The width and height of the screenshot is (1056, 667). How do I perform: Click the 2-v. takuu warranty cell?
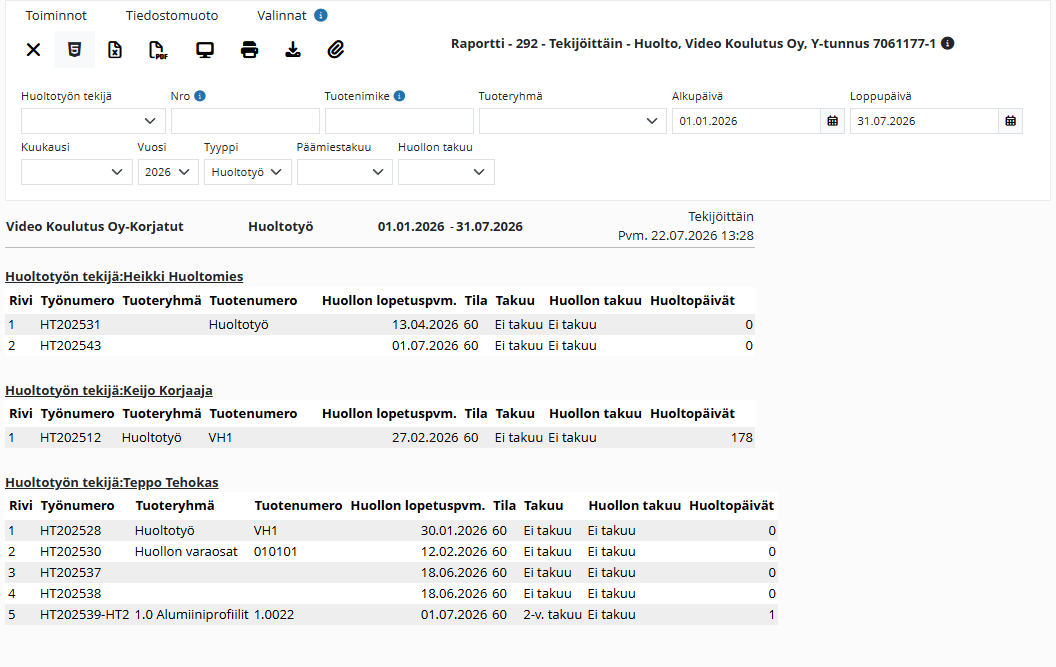tap(552, 614)
